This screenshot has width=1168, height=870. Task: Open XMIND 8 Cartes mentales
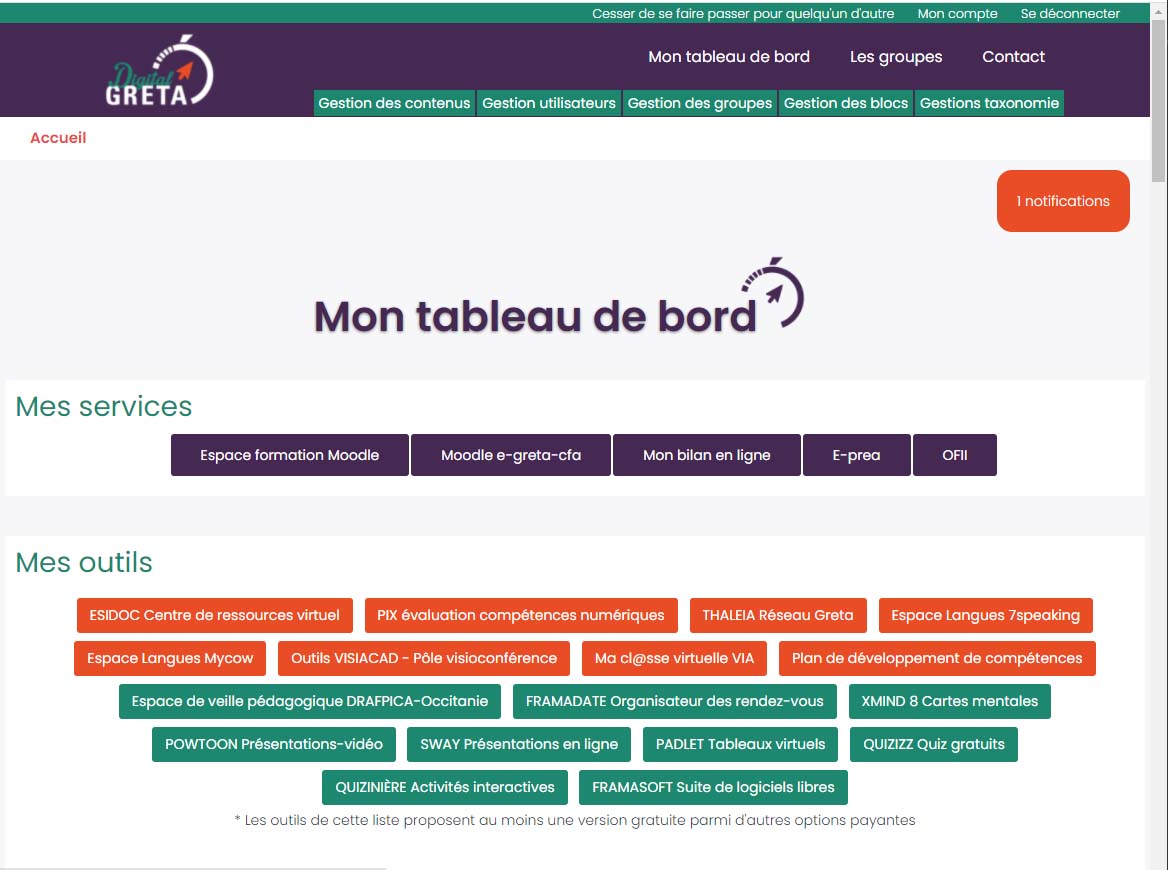[950, 702]
